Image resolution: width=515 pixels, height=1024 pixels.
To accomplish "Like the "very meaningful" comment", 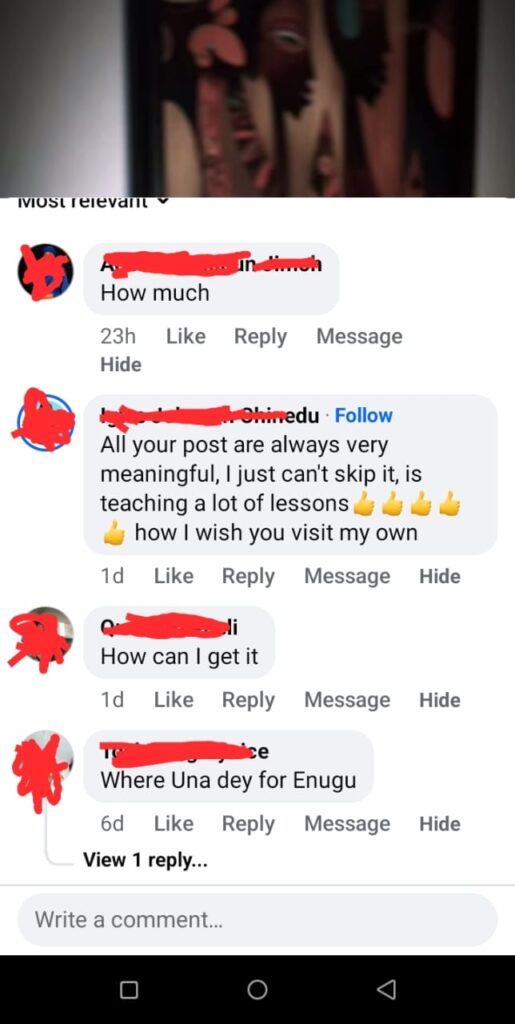I will point(174,576).
